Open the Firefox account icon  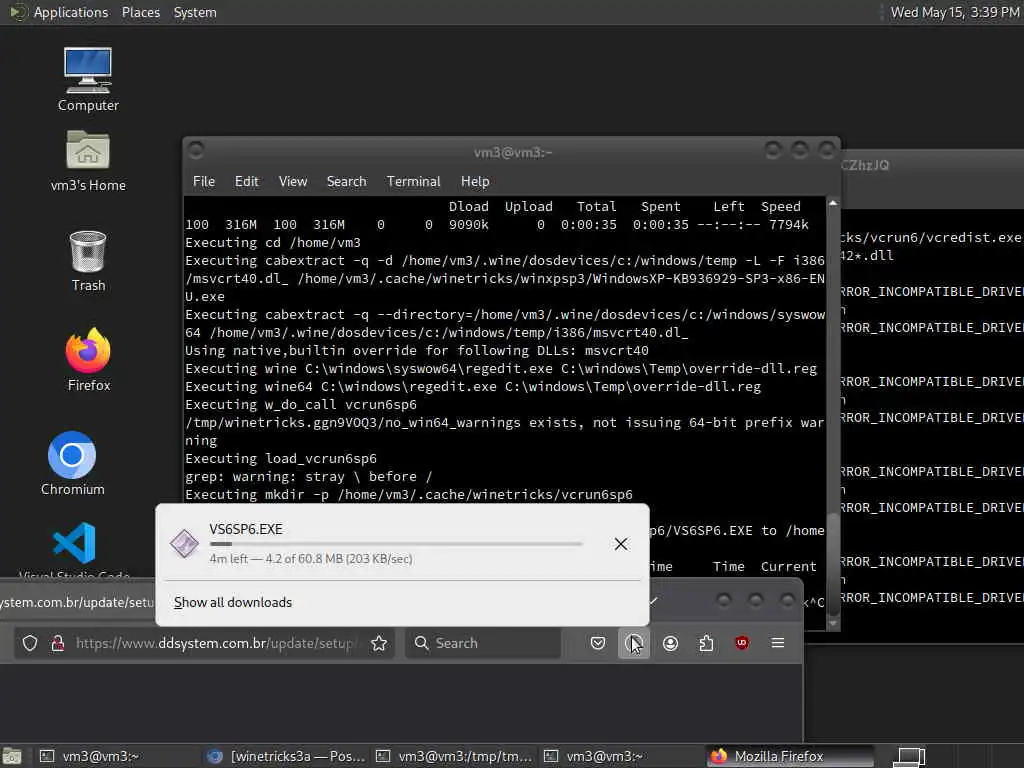point(670,643)
